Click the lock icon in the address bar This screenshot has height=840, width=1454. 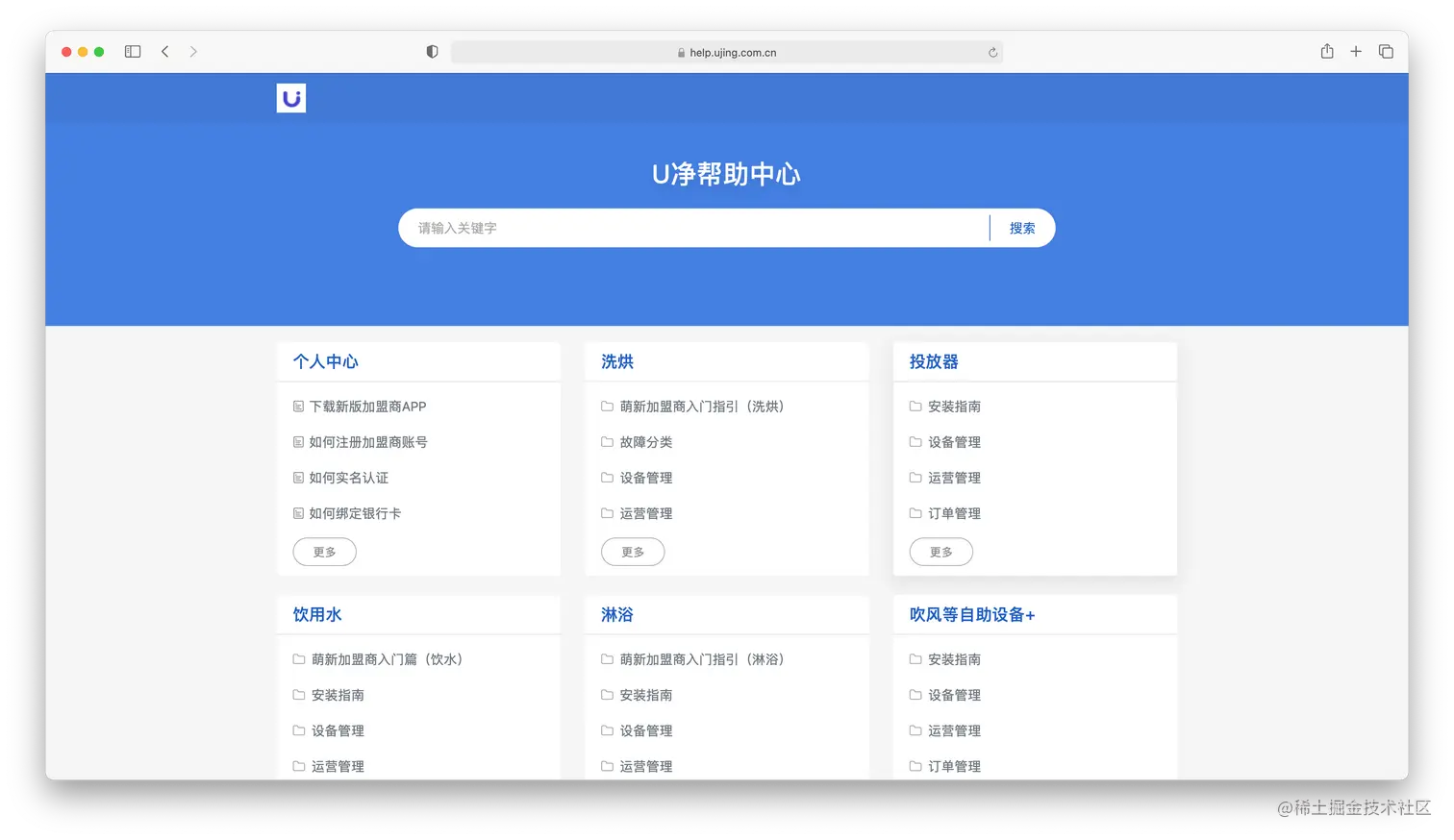681,53
